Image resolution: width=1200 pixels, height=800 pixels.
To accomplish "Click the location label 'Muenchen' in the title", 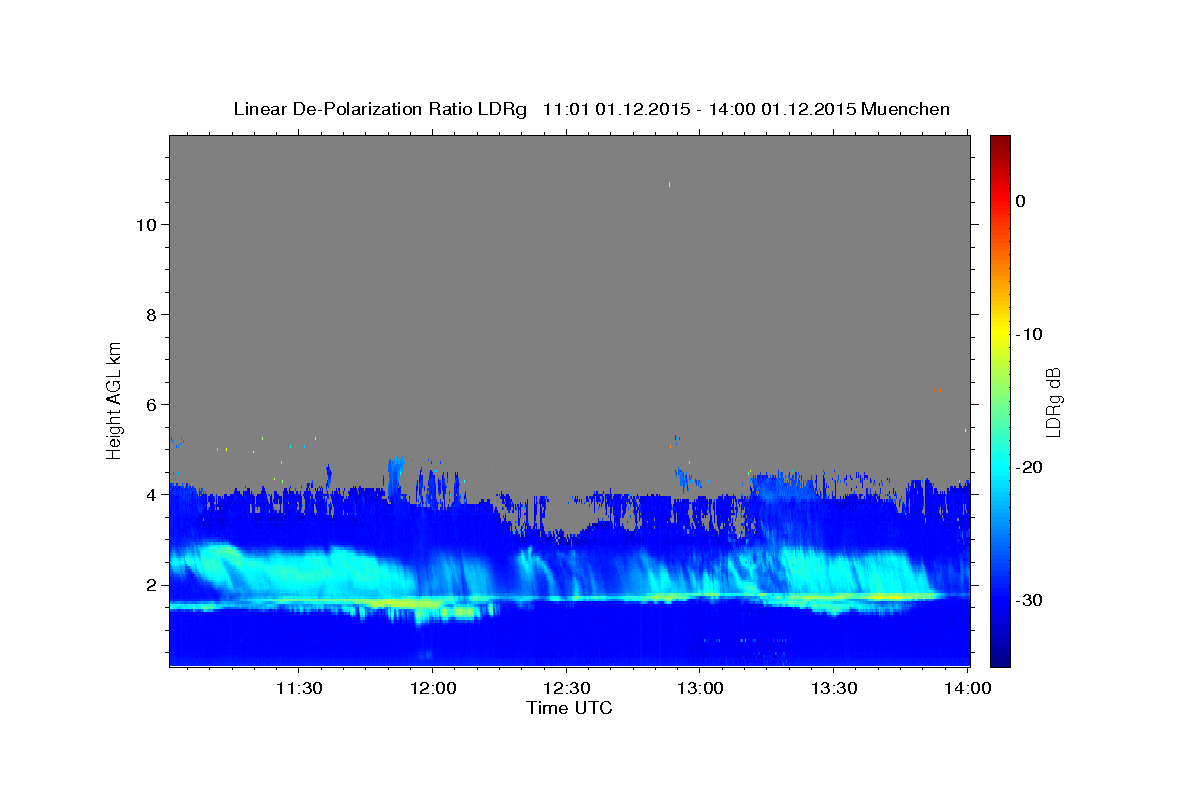I will (x=907, y=109).
